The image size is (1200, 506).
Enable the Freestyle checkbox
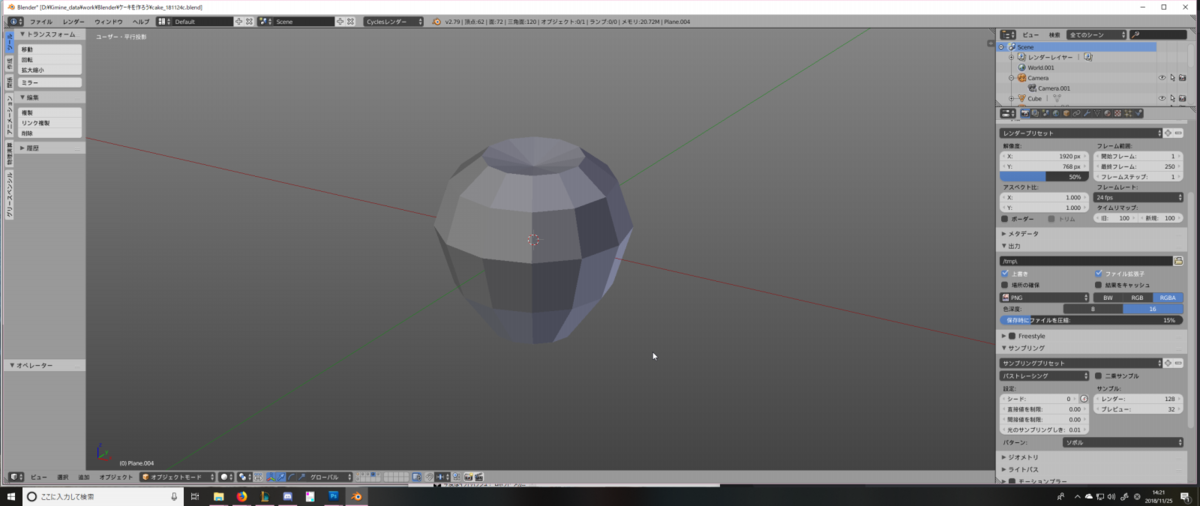click(1012, 336)
